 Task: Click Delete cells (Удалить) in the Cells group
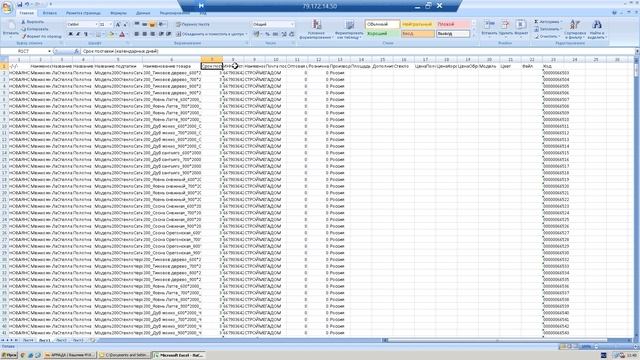pos(506,29)
